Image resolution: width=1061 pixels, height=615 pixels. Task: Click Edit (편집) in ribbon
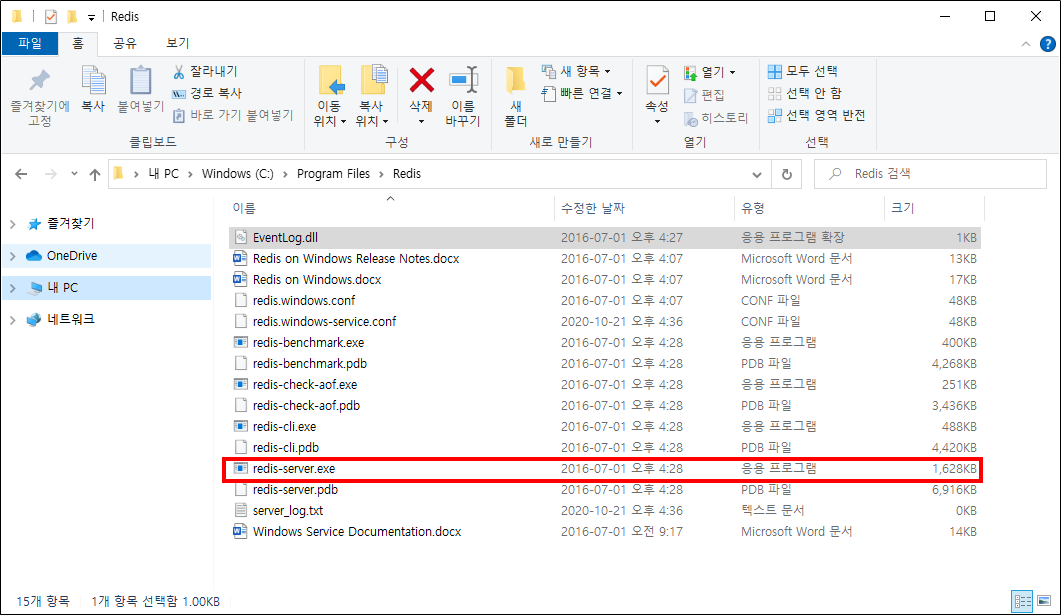point(704,95)
